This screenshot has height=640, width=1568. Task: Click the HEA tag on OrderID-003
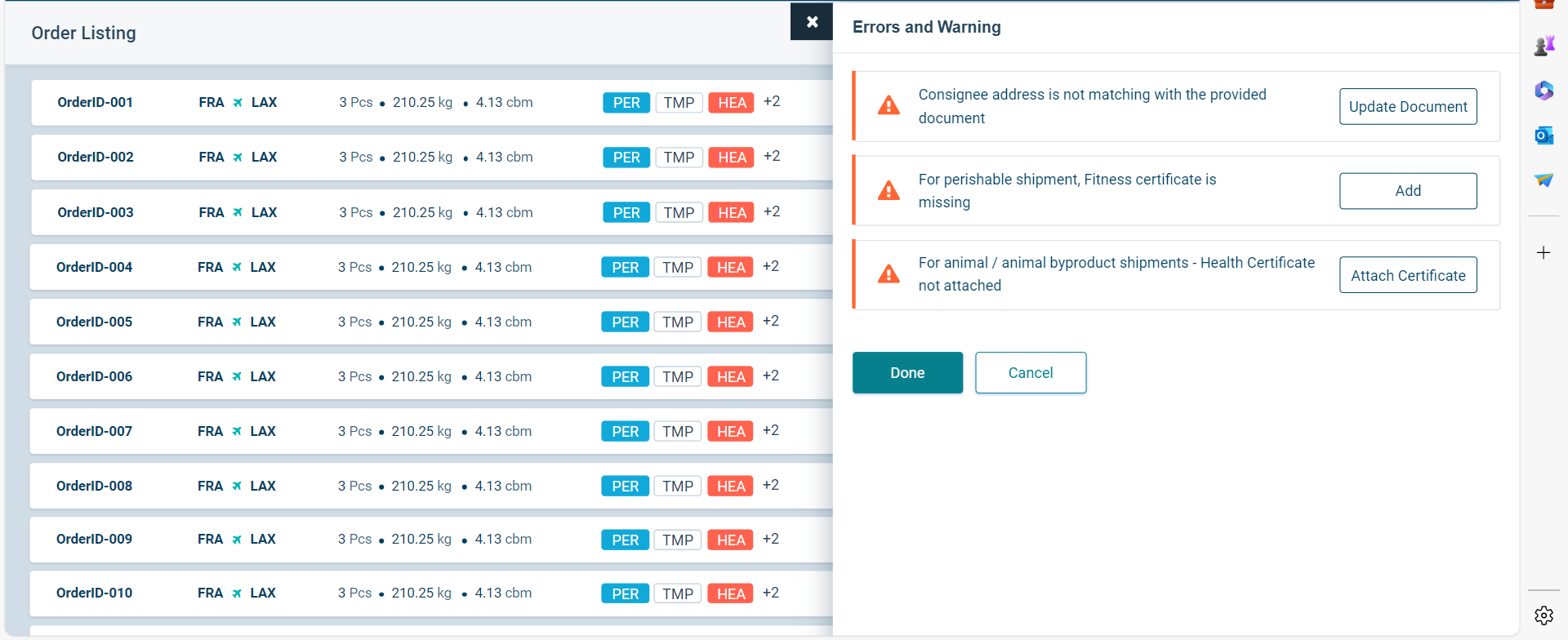click(732, 213)
